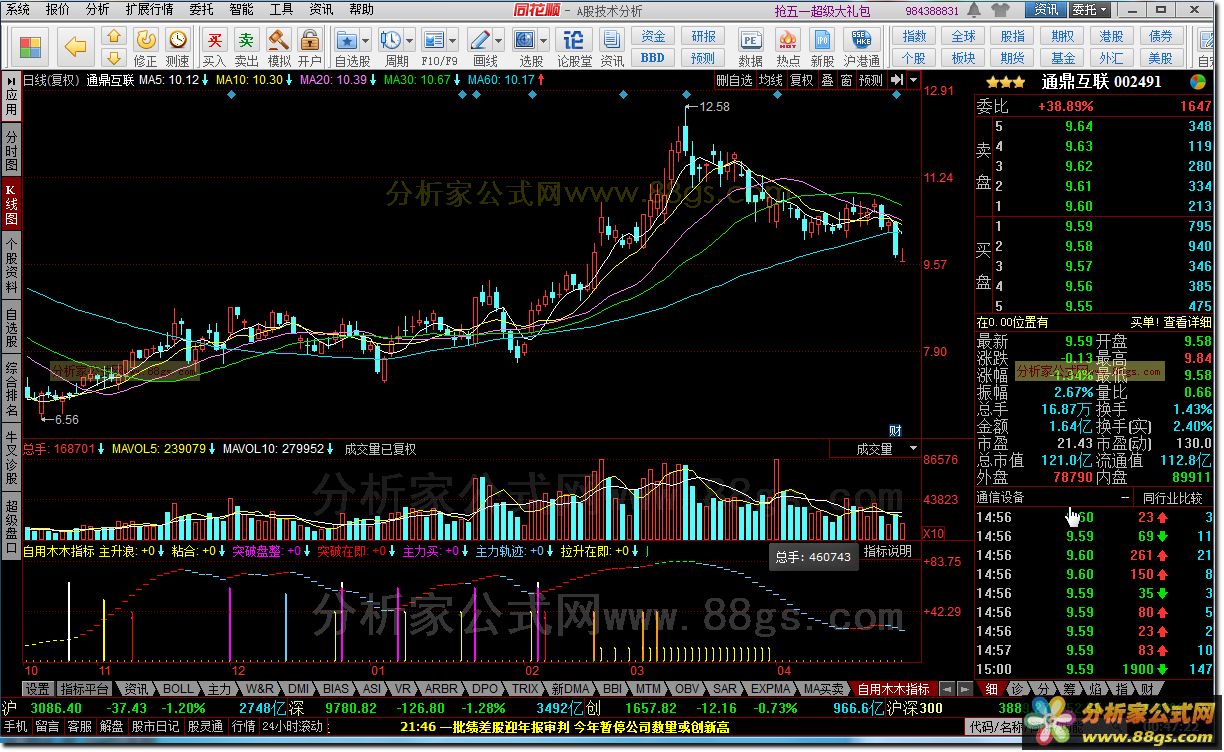Viewport: 1224px width, 752px height.
Task: Select the 分时图 sidebar tab
Action: point(11,150)
